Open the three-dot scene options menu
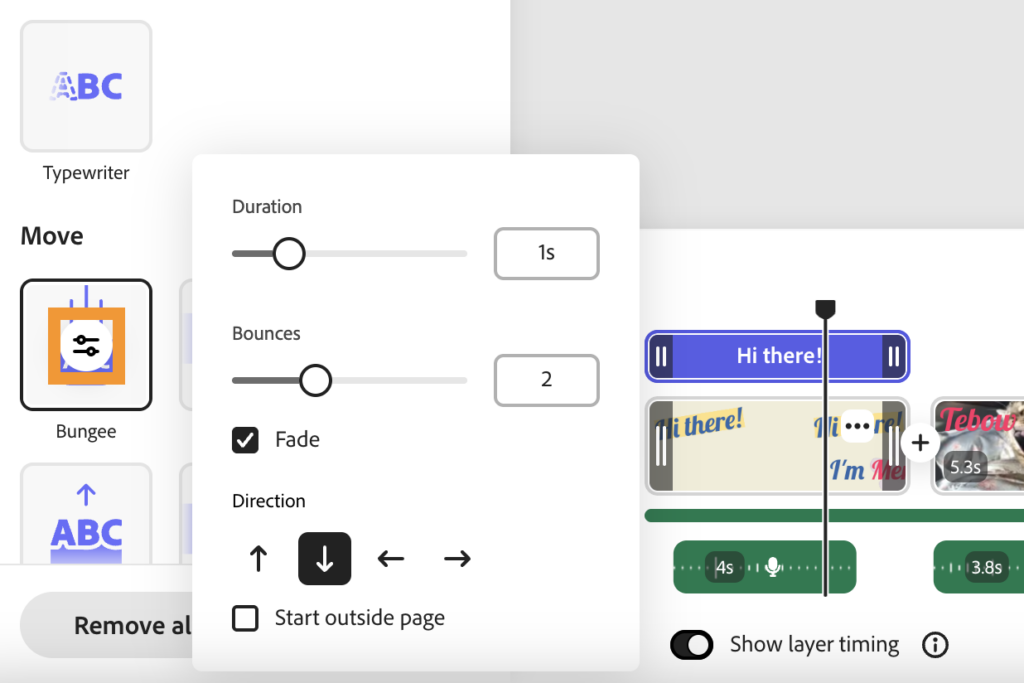The image size is (1024, 683). click(857, 426)
